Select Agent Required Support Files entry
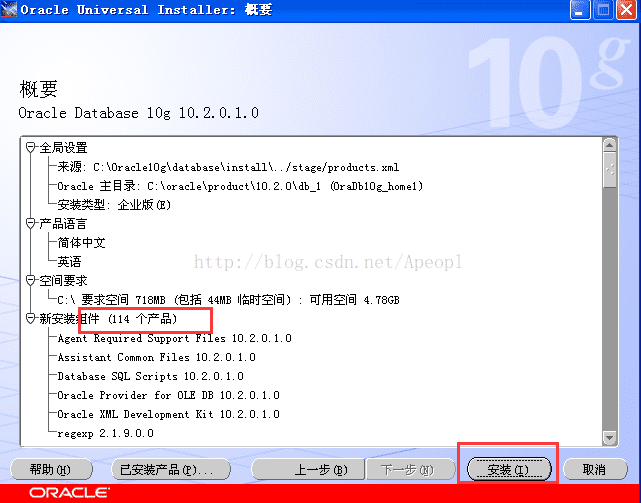Viewport: 641px width, 503px height. click(175, 338)
